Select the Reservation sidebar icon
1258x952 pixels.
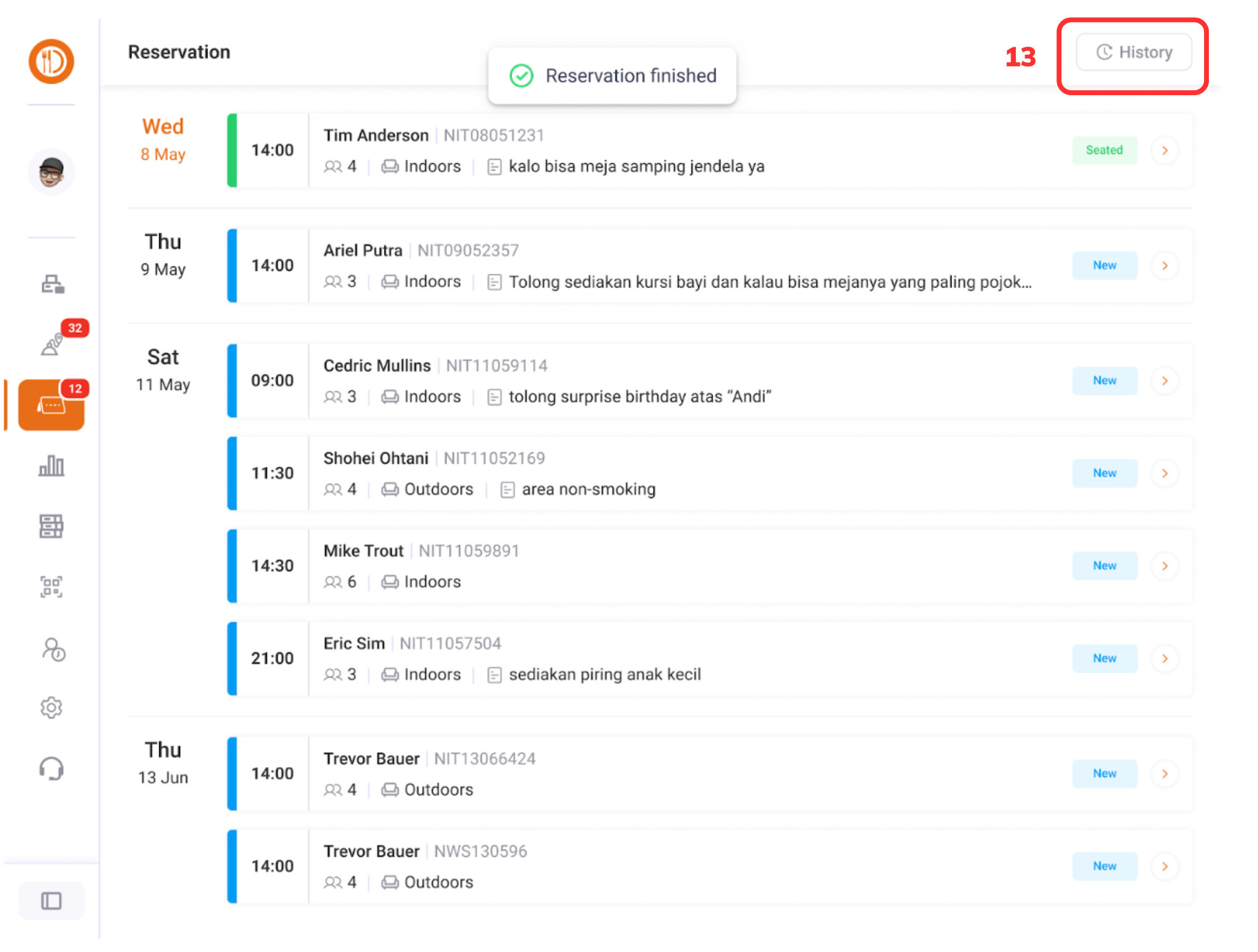tap(52, 405)
